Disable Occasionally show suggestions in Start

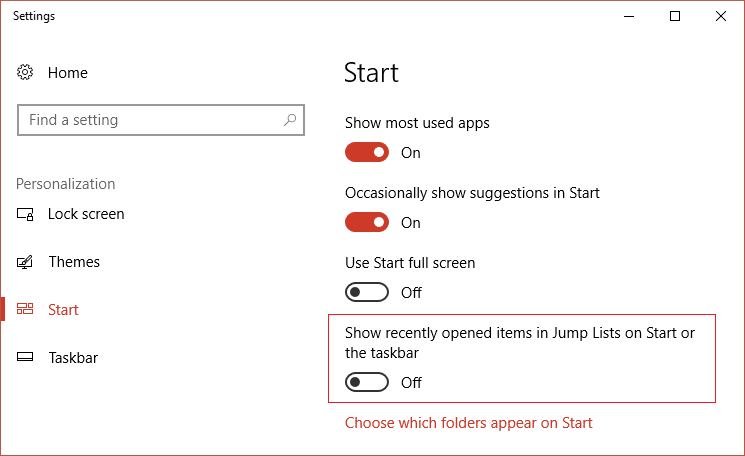tap(367, 223)
